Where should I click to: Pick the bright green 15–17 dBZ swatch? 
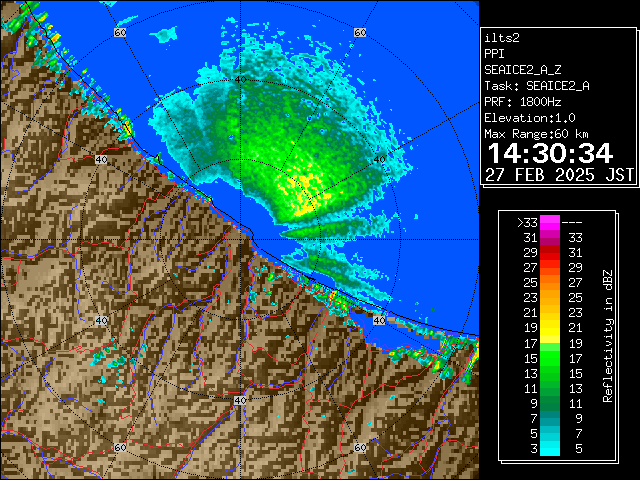(x=550, y=358)
